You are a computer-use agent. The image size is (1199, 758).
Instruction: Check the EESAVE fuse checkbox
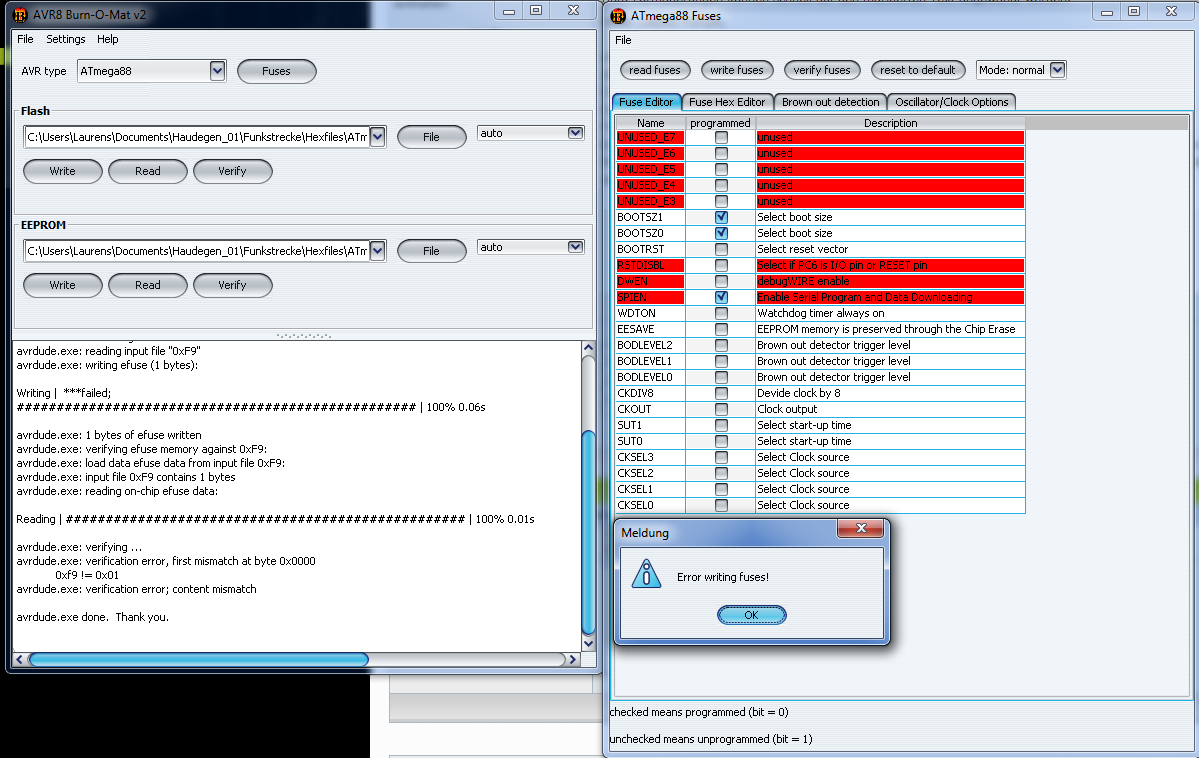tap(721, 329)
